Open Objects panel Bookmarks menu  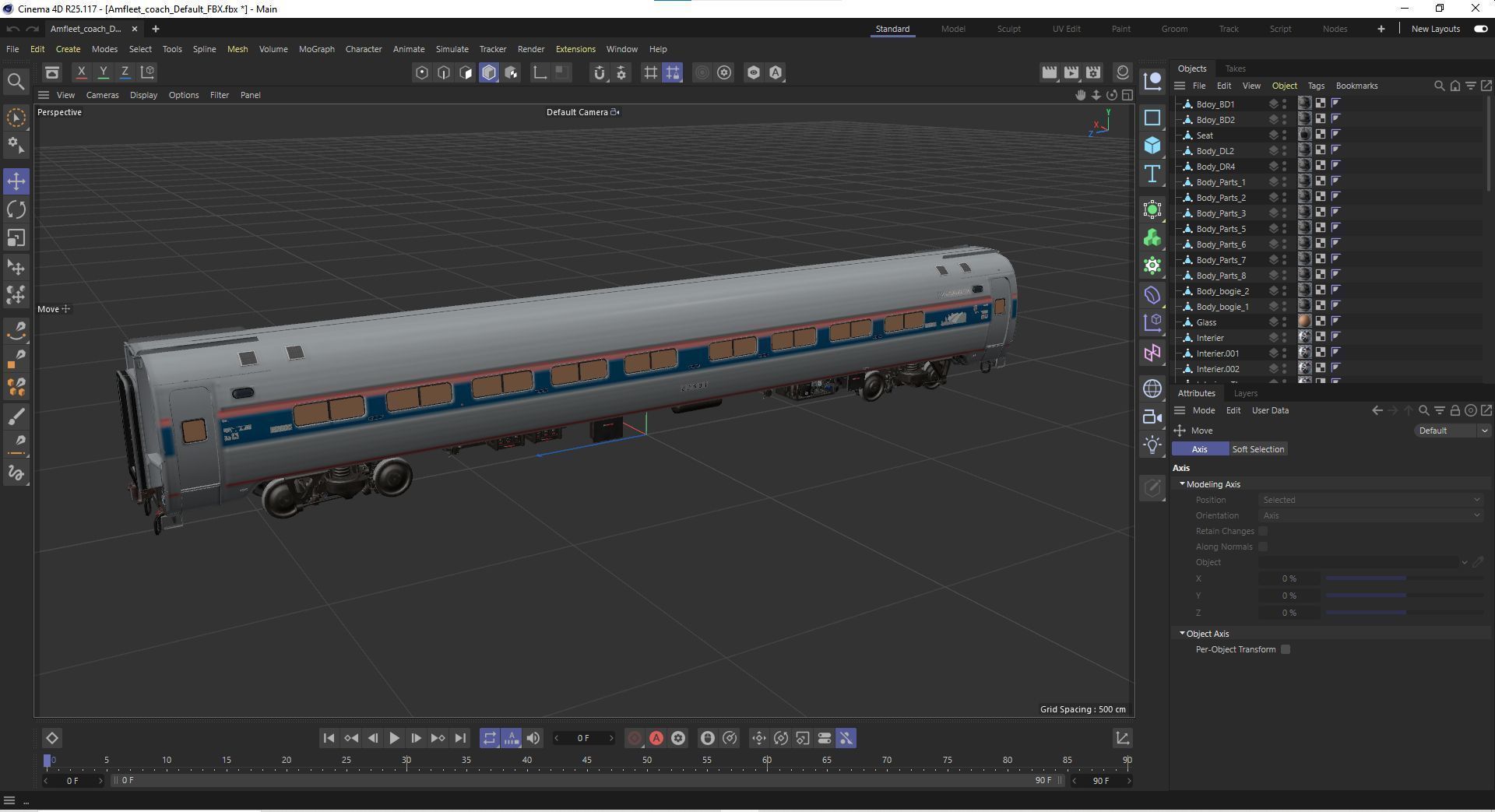pos(1356,86)
